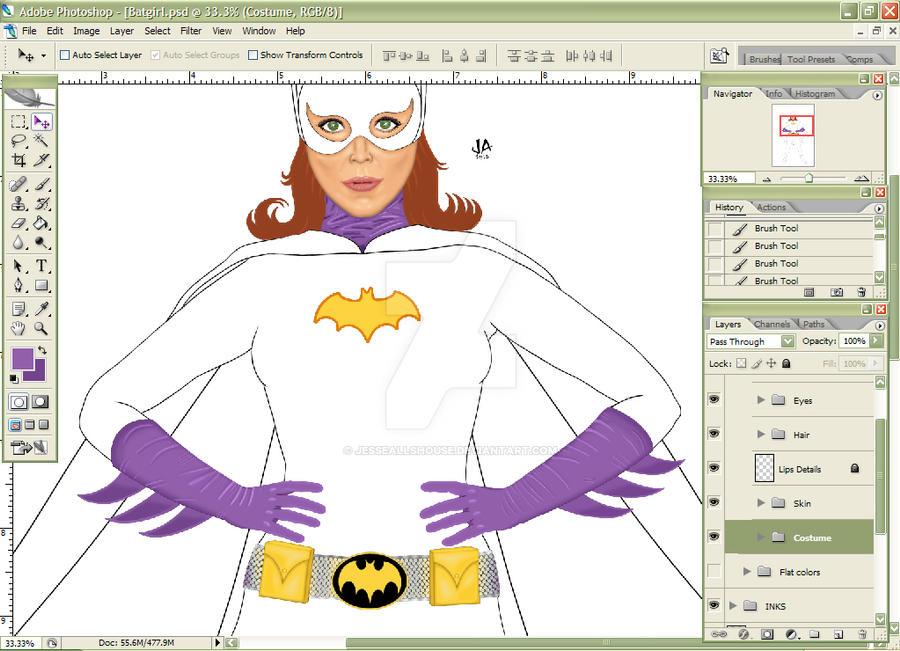Delete layer with Layers panel trash icon
900x651 pixels.
tap(862, 634)
